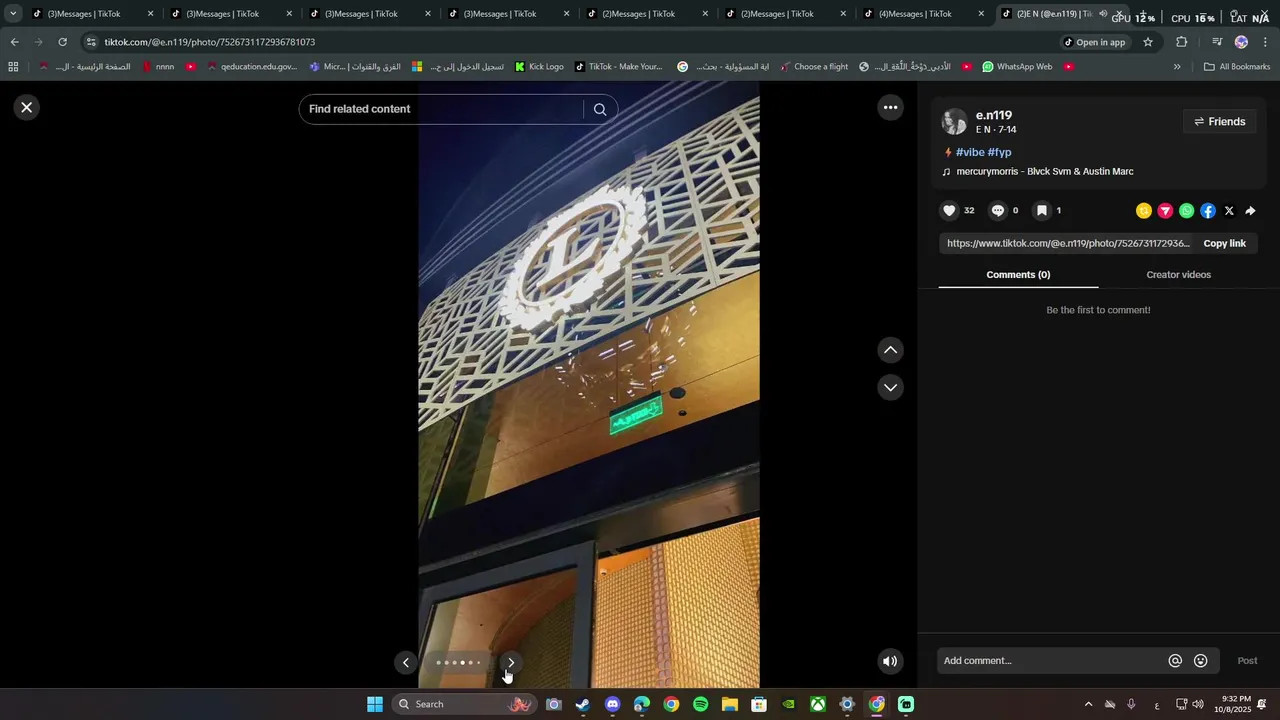Open the #fyp hashtag
The width and height of the screenshot is (1280, 720).
pyautogui.click(x=1000, y=152)
